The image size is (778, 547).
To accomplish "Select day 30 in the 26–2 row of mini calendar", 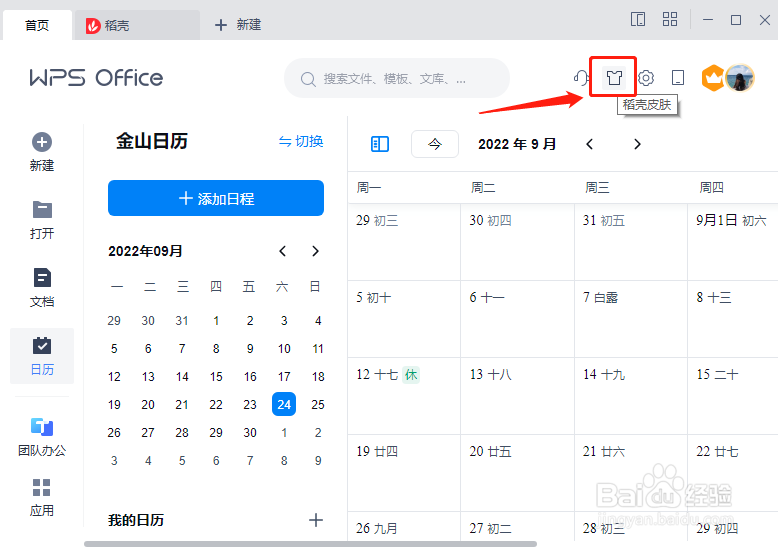I will point(250,433).
